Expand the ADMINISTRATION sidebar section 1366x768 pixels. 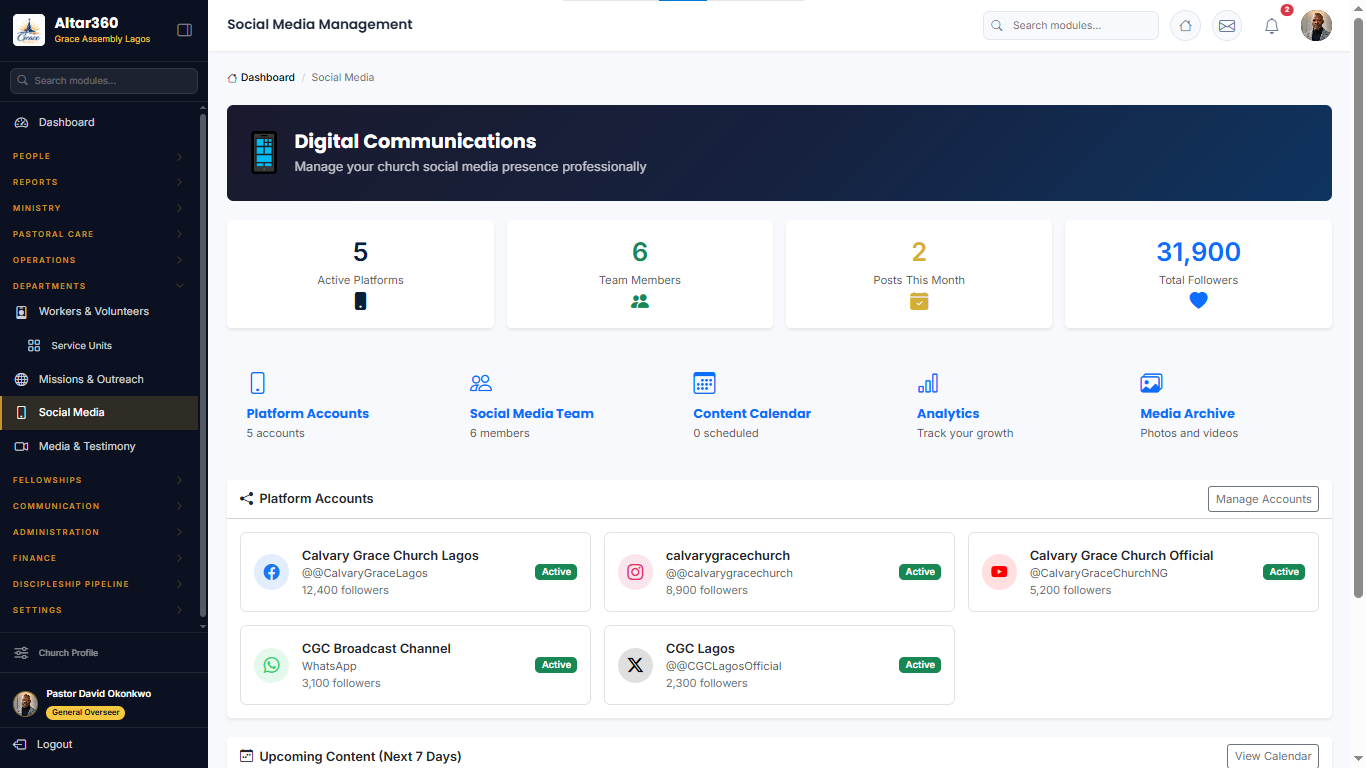point(99,532)
